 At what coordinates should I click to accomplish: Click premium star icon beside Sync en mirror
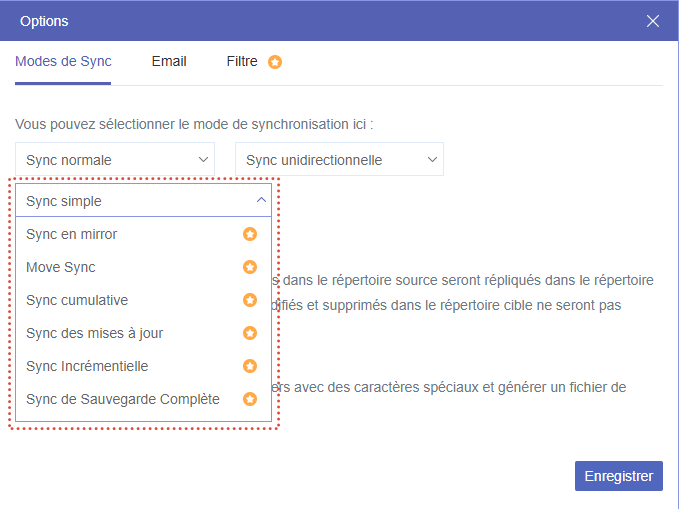pos(250,234)
